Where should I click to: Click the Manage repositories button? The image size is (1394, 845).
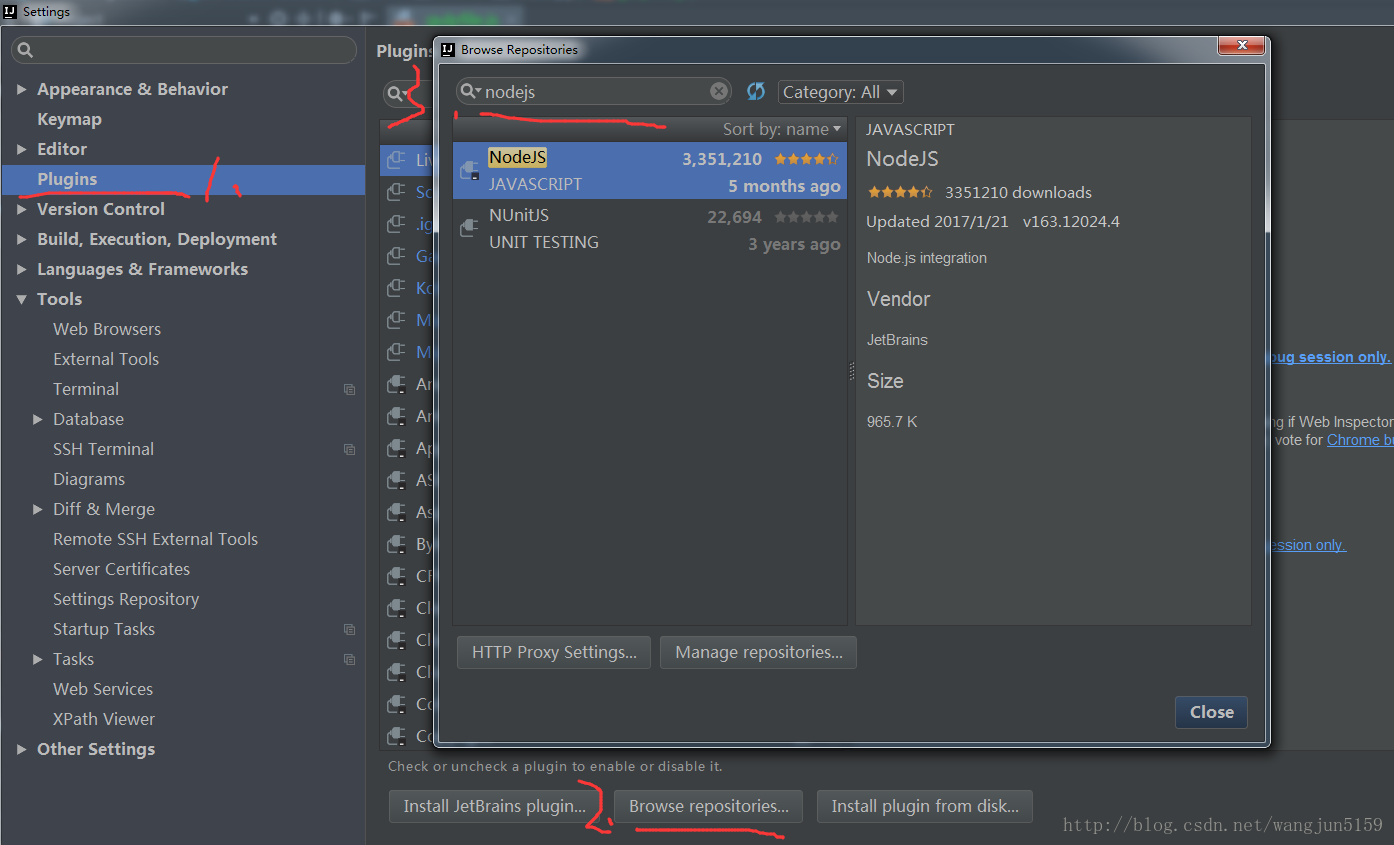759,652
